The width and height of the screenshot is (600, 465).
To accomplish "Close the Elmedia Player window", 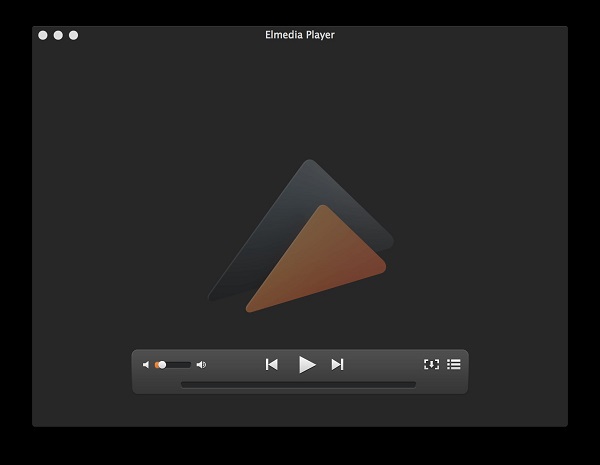I will point(43,35).
